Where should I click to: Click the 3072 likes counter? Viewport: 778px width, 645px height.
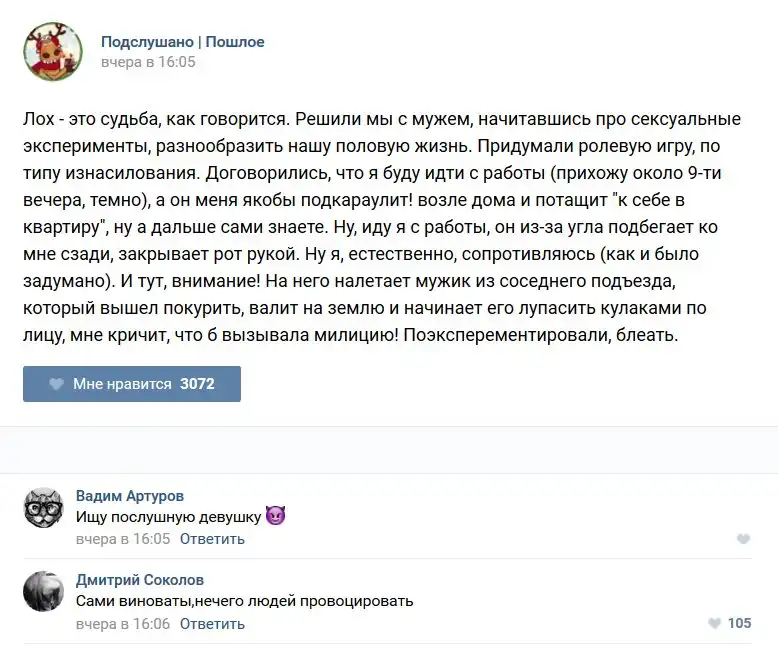197,384
